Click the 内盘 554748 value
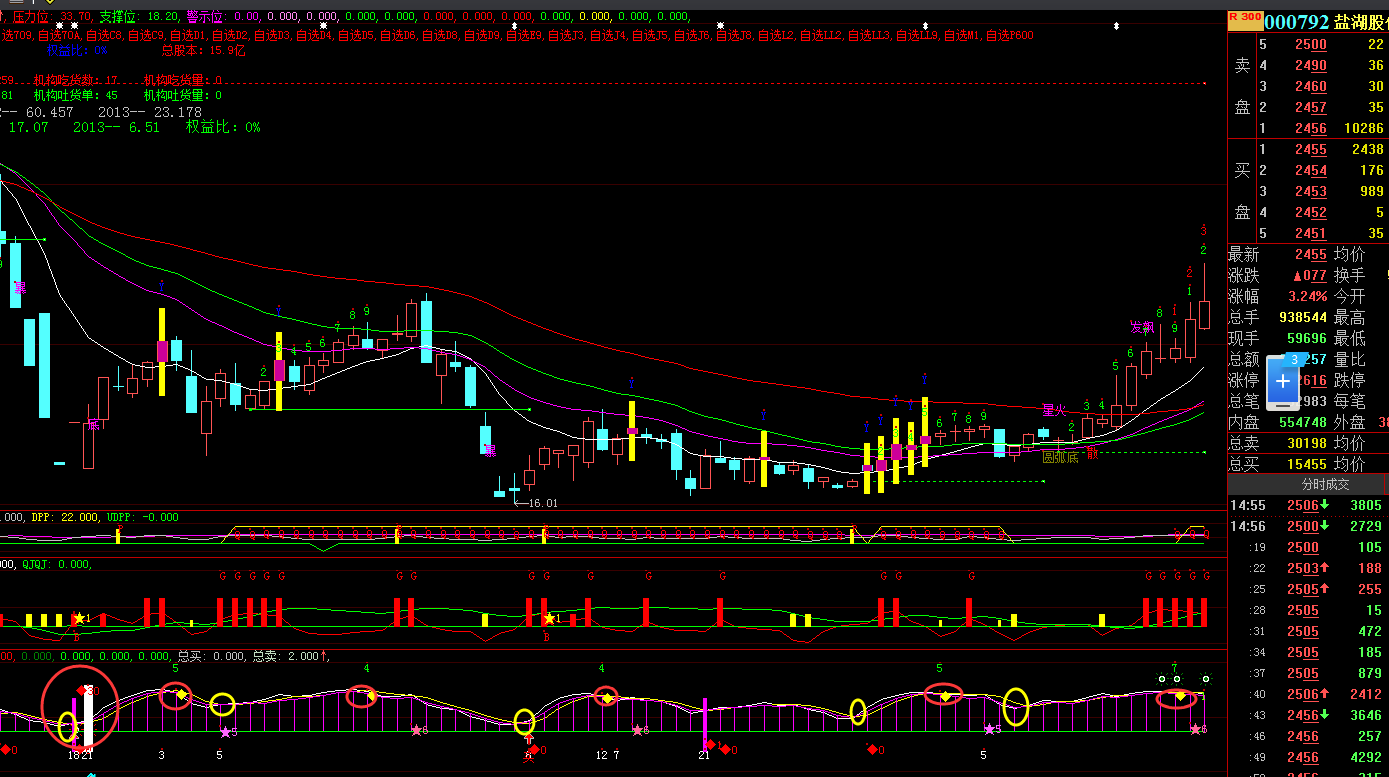Screen dimensions: 1389x777 click(1303, 422)
